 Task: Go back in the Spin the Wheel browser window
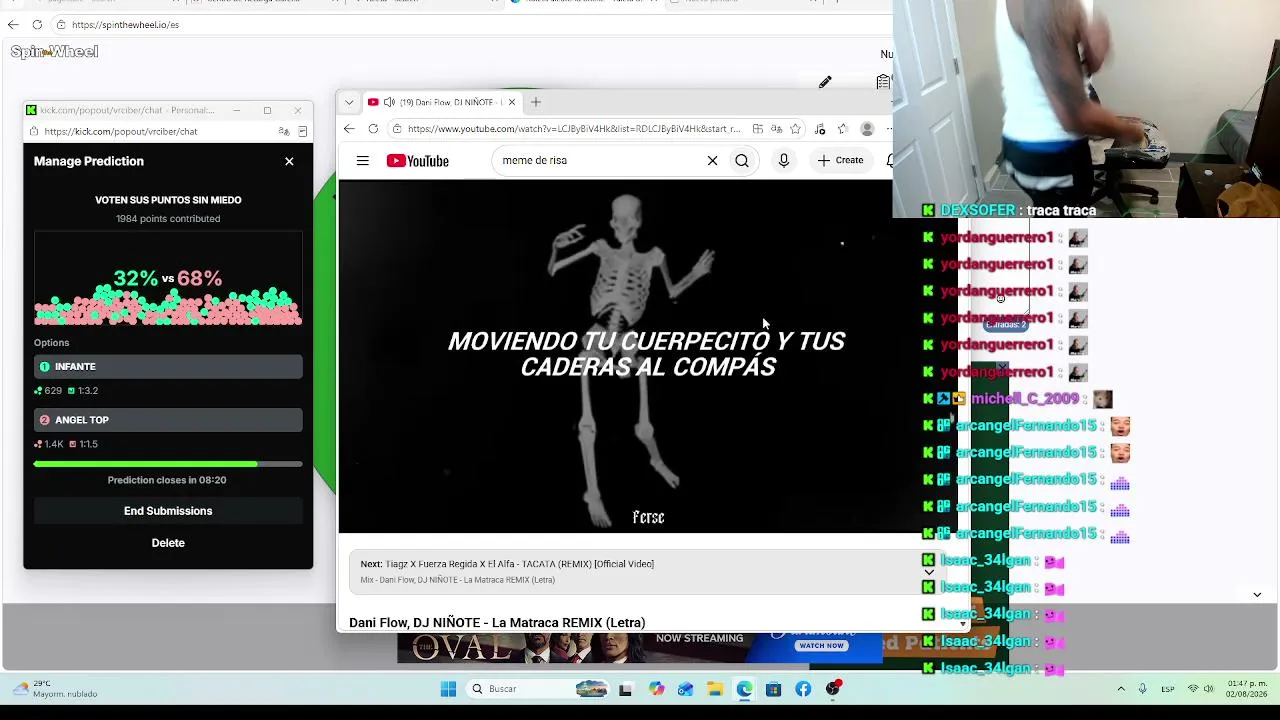pos(13,24)
